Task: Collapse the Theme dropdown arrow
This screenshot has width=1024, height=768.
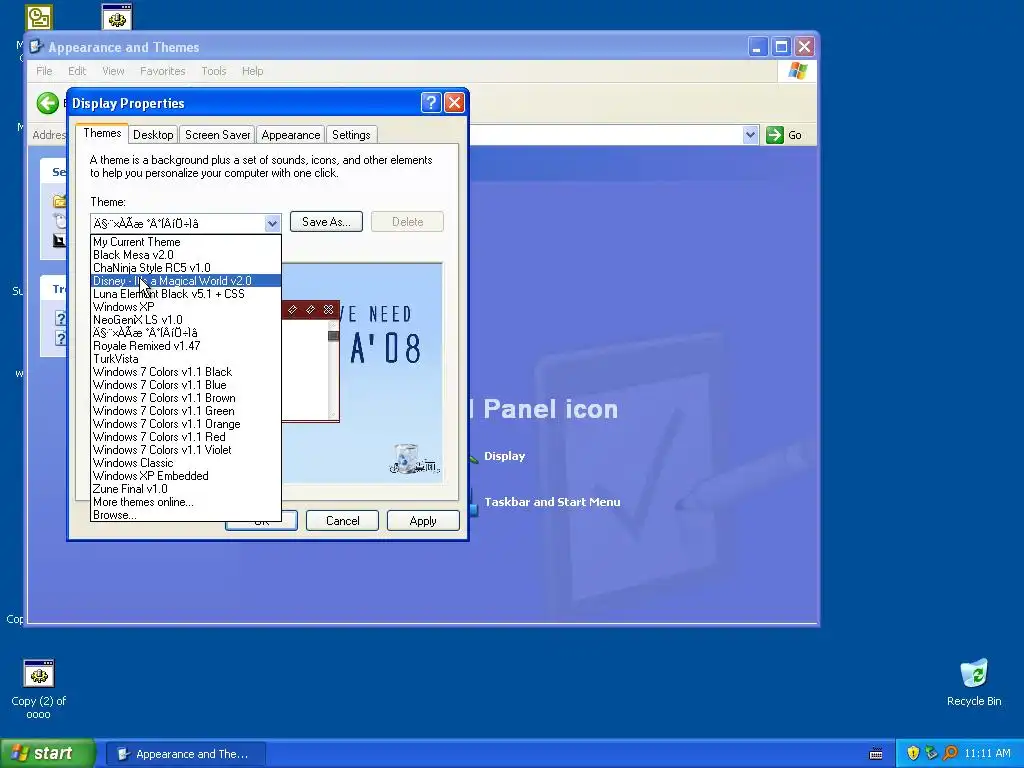Action: coord(272,223)
